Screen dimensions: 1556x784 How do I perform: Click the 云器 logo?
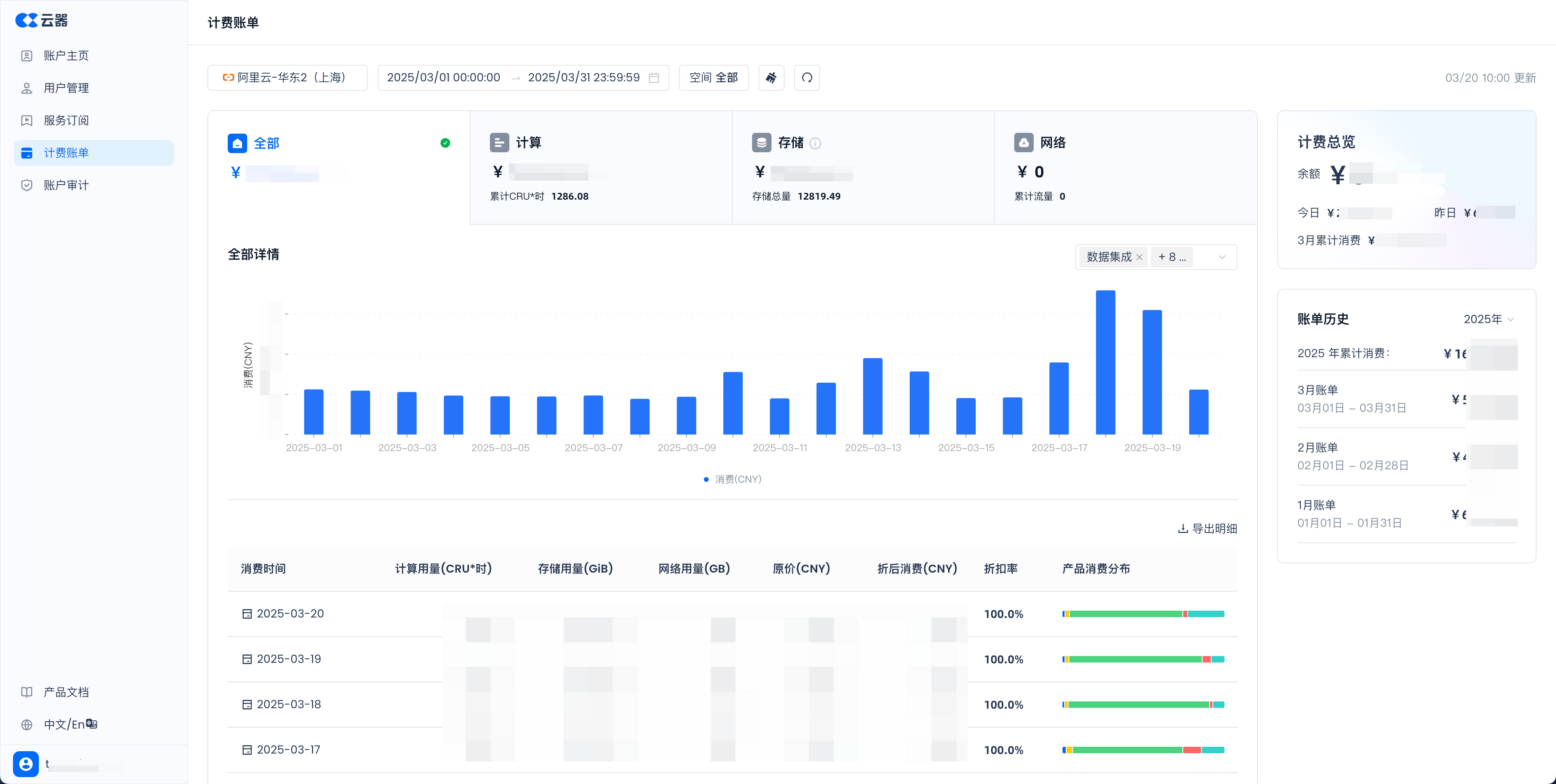(x=41, y=21)
